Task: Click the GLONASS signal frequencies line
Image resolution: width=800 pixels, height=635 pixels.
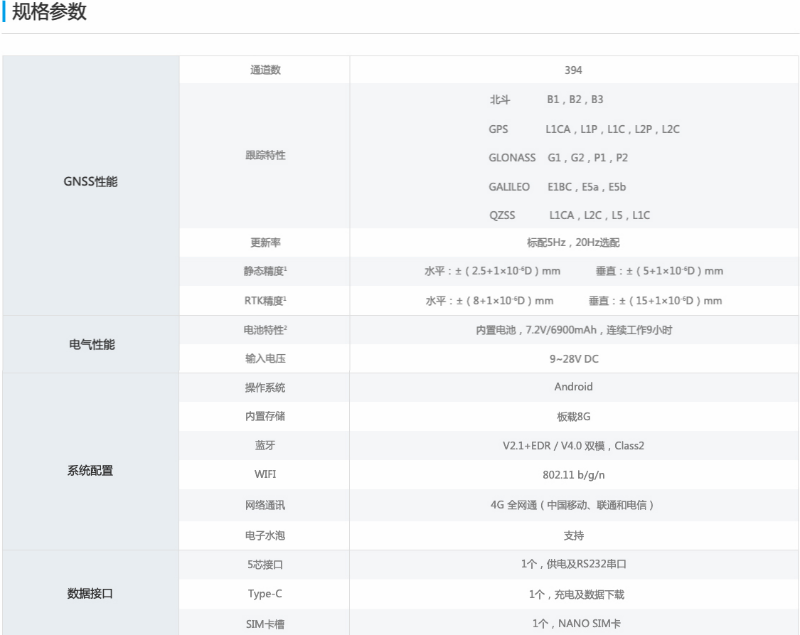Action: click(x=558, y=158)
